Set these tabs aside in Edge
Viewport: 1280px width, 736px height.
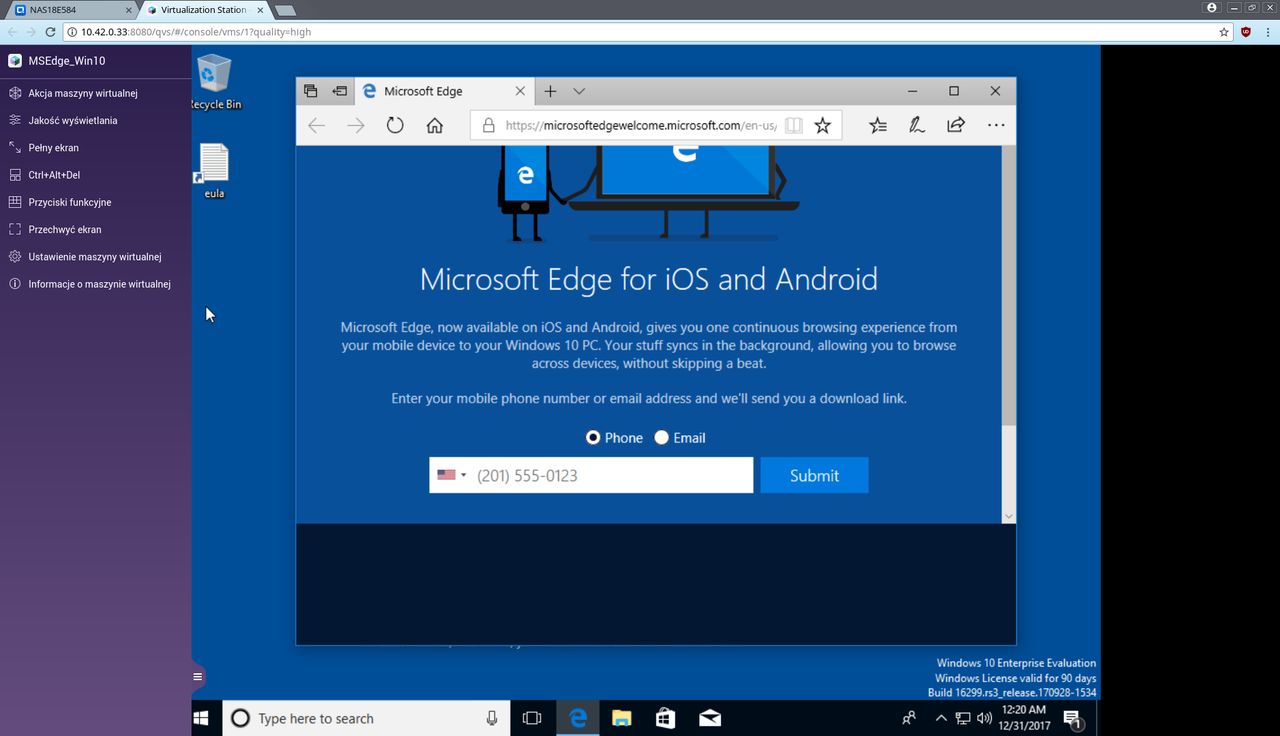coord(340,91)
